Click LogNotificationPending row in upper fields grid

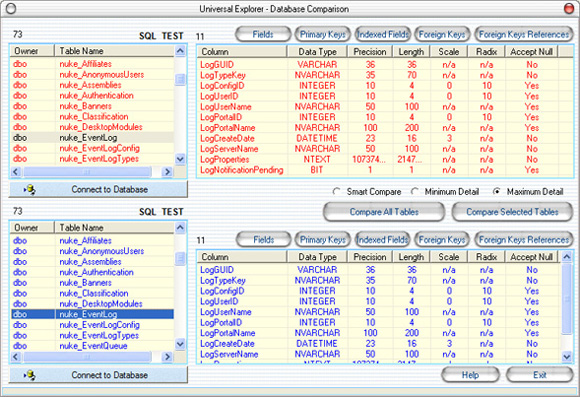tap(379, 170)
